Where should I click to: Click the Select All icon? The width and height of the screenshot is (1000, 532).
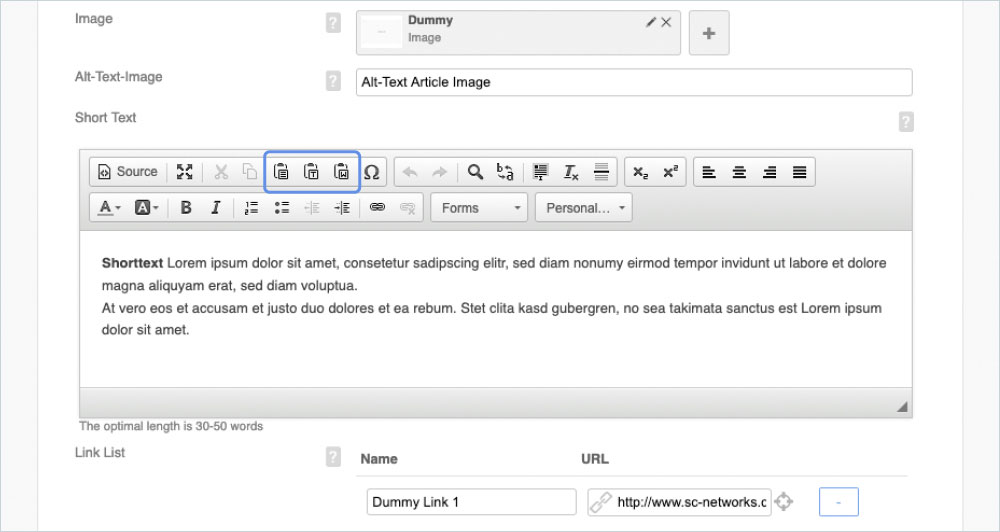[x=541, y=172]
